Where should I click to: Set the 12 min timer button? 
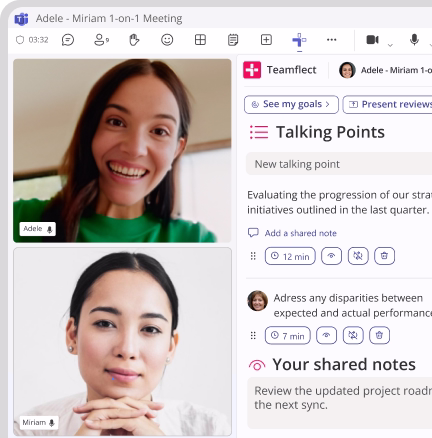(290, 256)
